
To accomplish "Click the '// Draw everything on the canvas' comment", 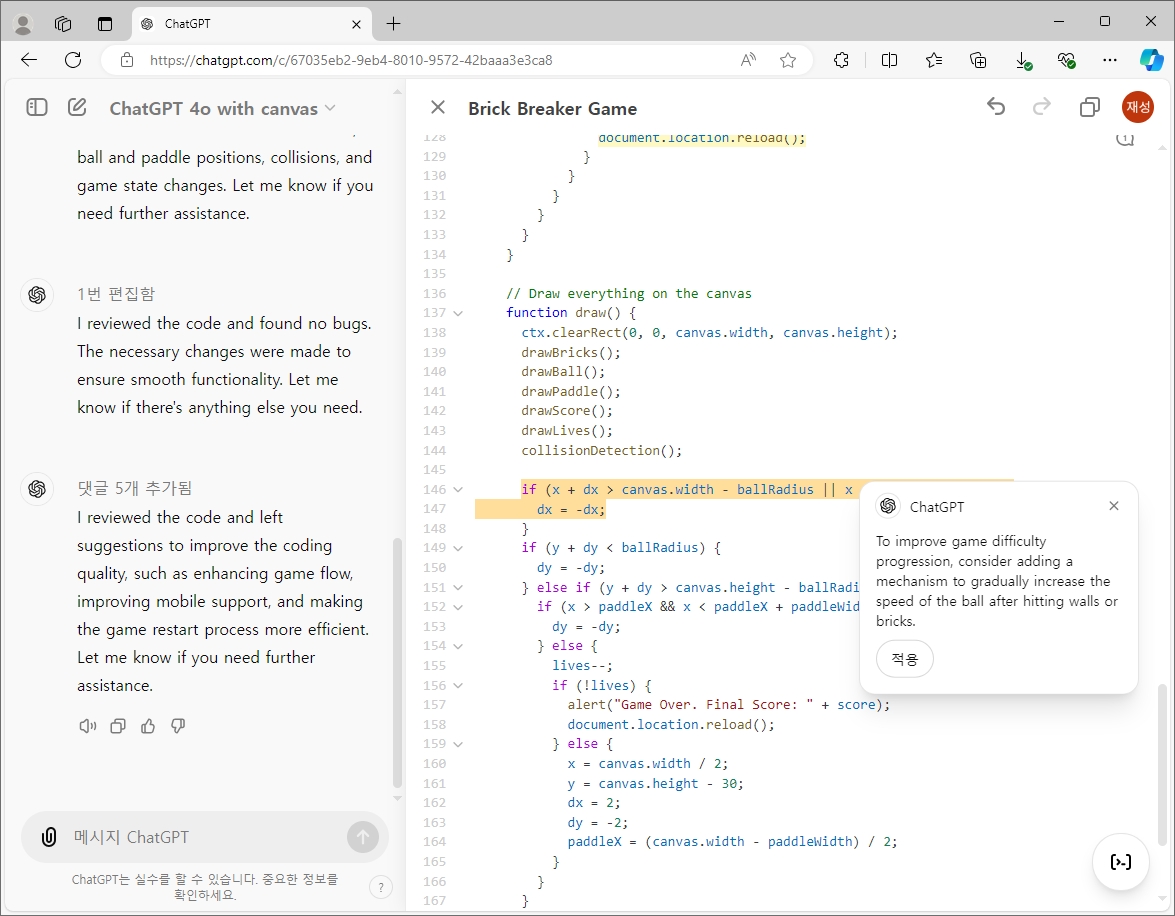I will 629,294.
